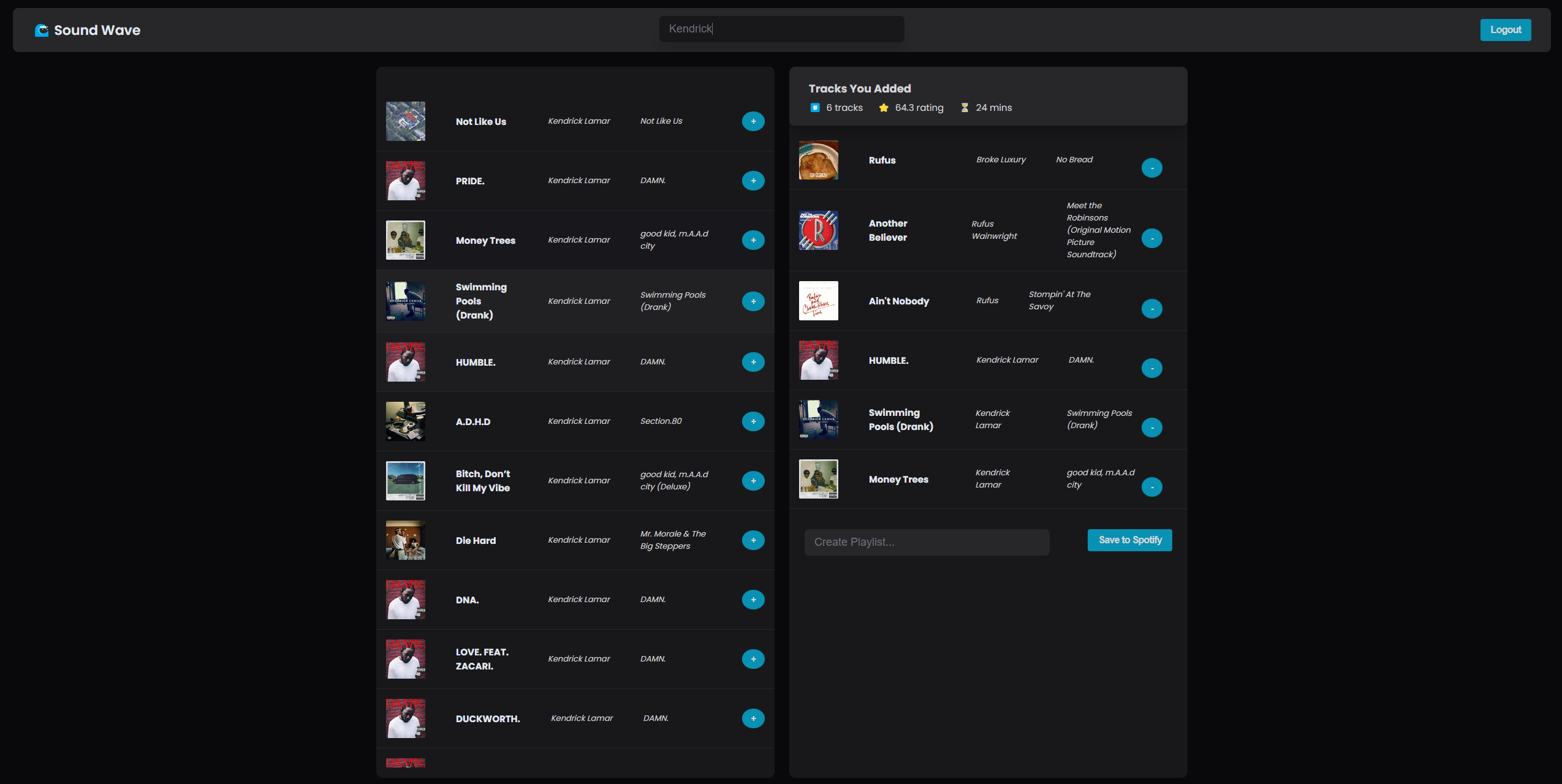Add Die Hard to your tracks
The width and height of the screenshot is (1562, 784).
(x=753, y=540)
